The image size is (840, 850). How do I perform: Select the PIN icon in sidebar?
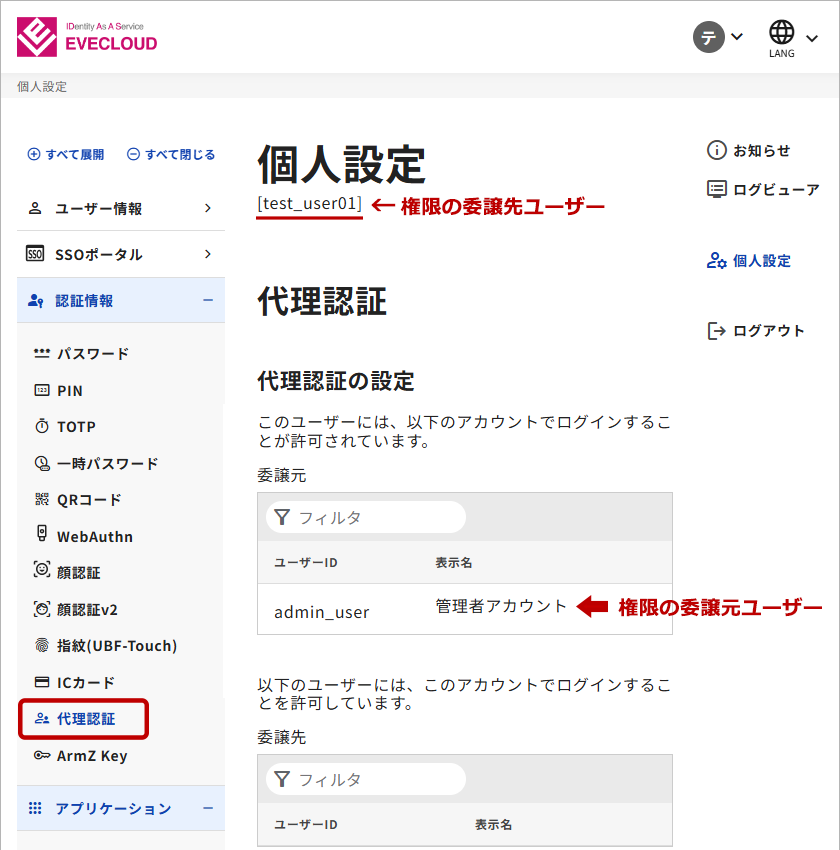pos(42,390)
